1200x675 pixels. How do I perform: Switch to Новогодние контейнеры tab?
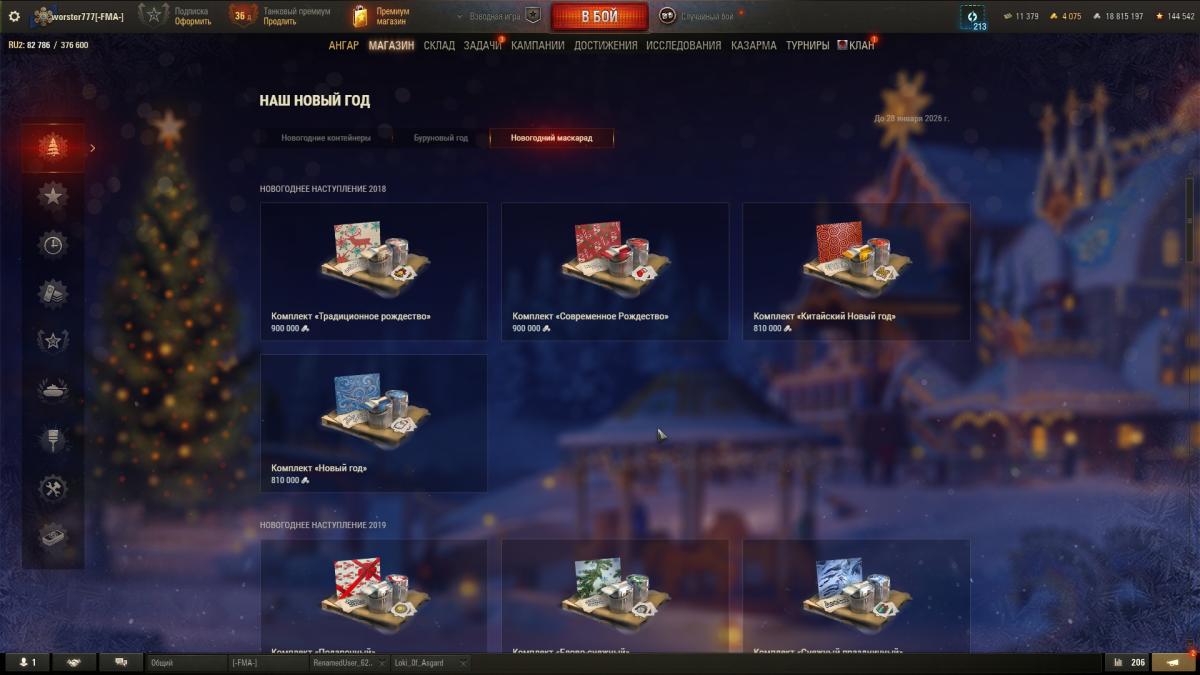click(x=326, y=138)
